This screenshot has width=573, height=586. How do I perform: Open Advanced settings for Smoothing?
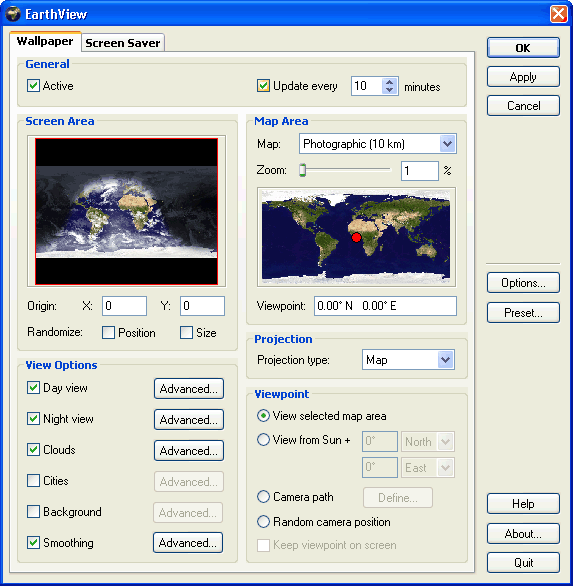[188, 543]
